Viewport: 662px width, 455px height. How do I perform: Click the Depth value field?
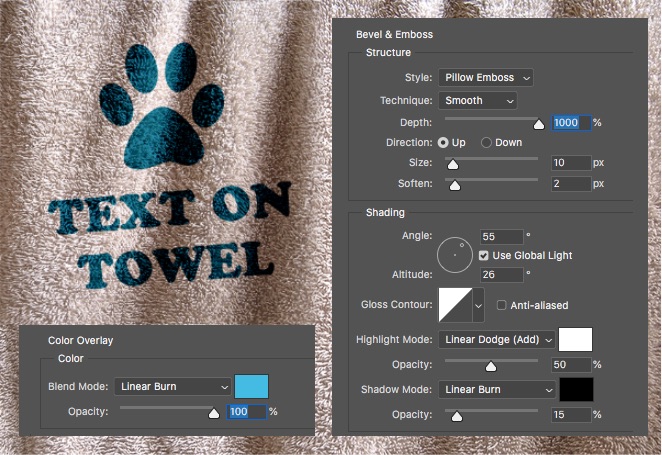pyautogui.click(x=570, y=122)
